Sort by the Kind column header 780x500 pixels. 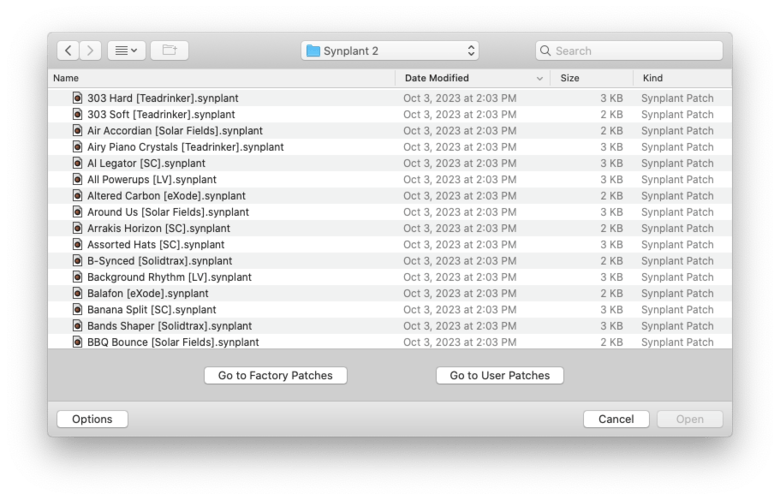point(682,78)
